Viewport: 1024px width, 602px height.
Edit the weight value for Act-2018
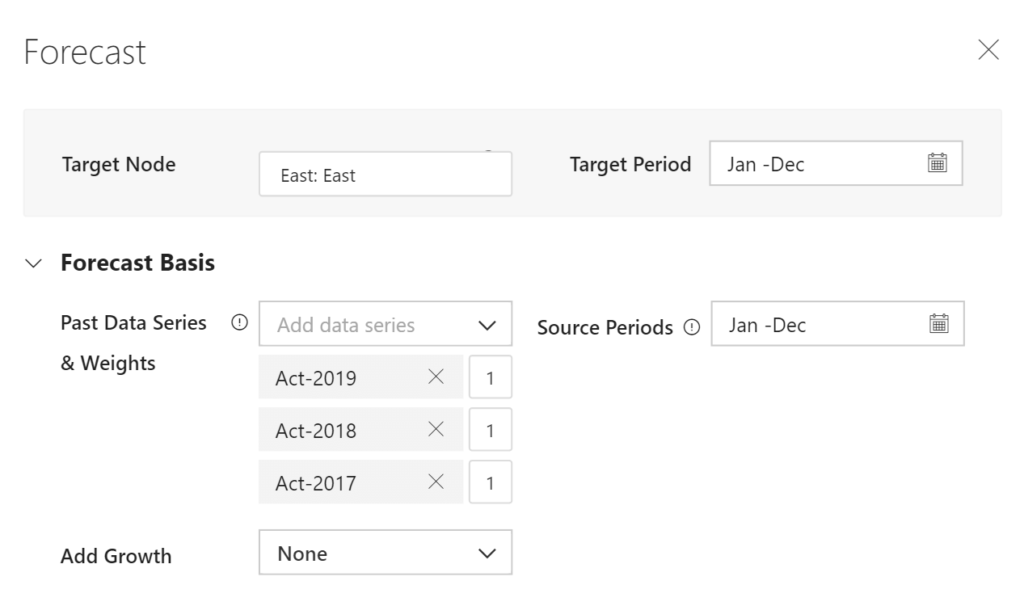tap(490, 429)
